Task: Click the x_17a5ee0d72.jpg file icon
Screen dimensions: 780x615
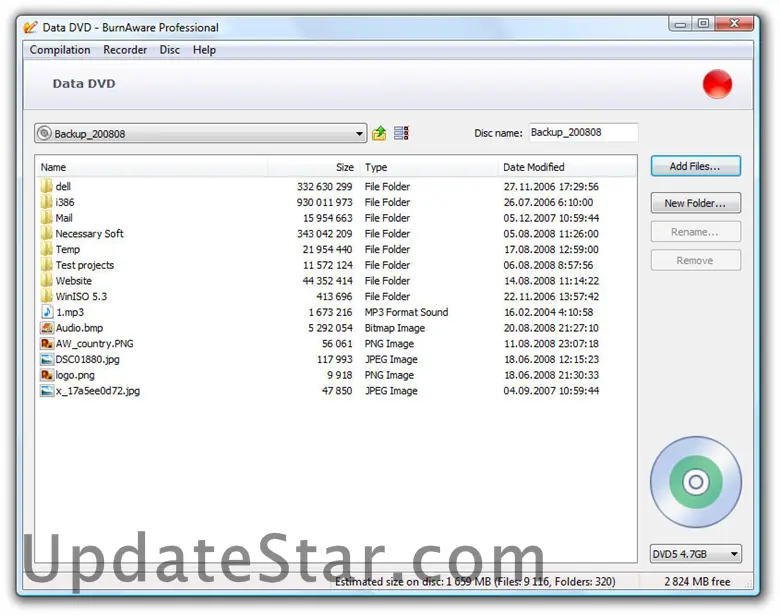Action: [47, 391]
